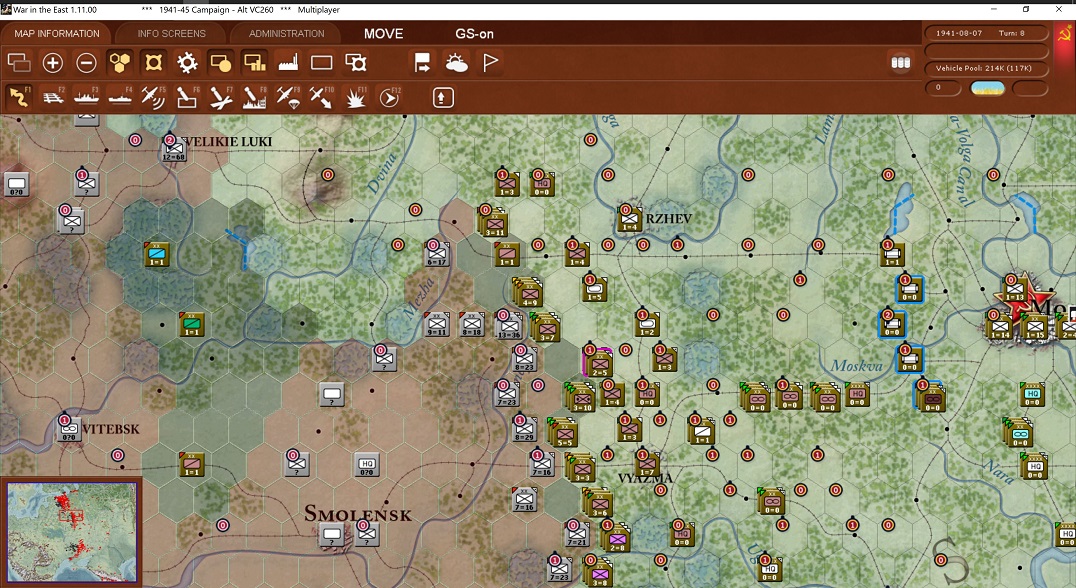Click the clear weather indicator pill
The image size is (1076, 588).
click(987, 87)
